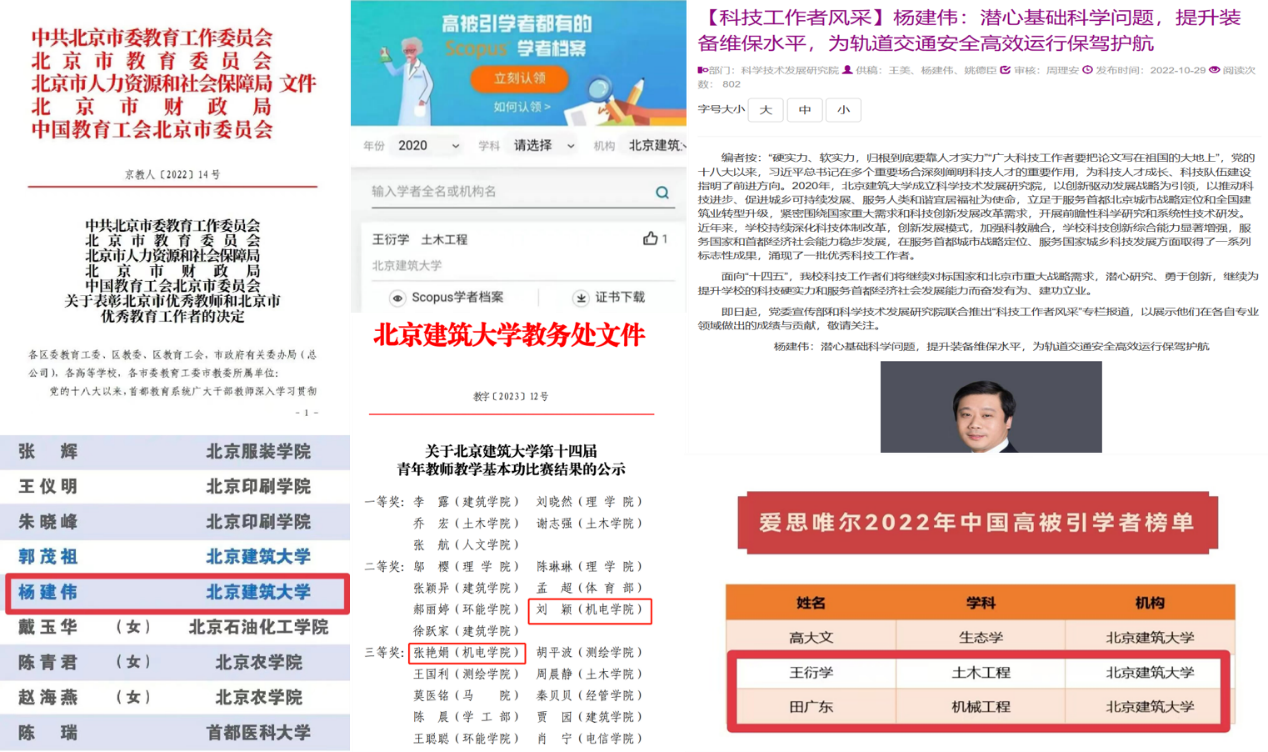The image size is (1268, 752).
Task: Click the download icon beside 证书下载
Action: coord(581,298)
